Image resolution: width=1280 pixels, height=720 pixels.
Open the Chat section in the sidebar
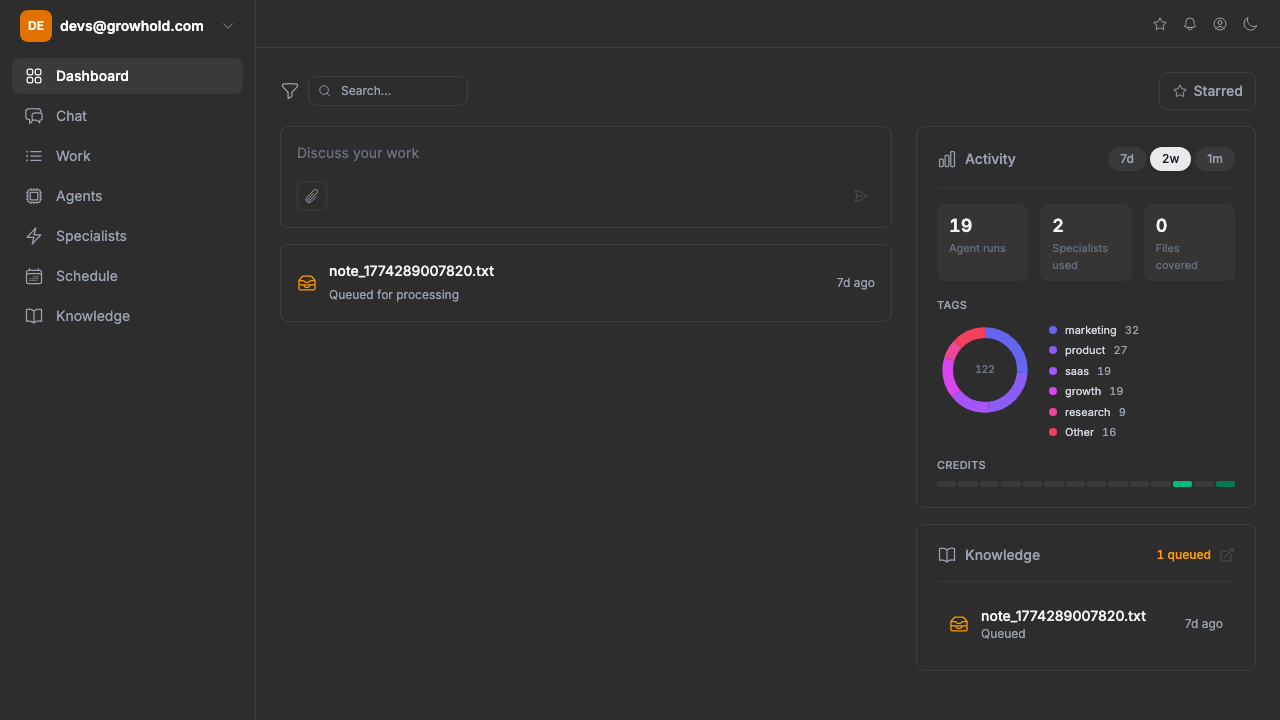(x=70, y=116)
